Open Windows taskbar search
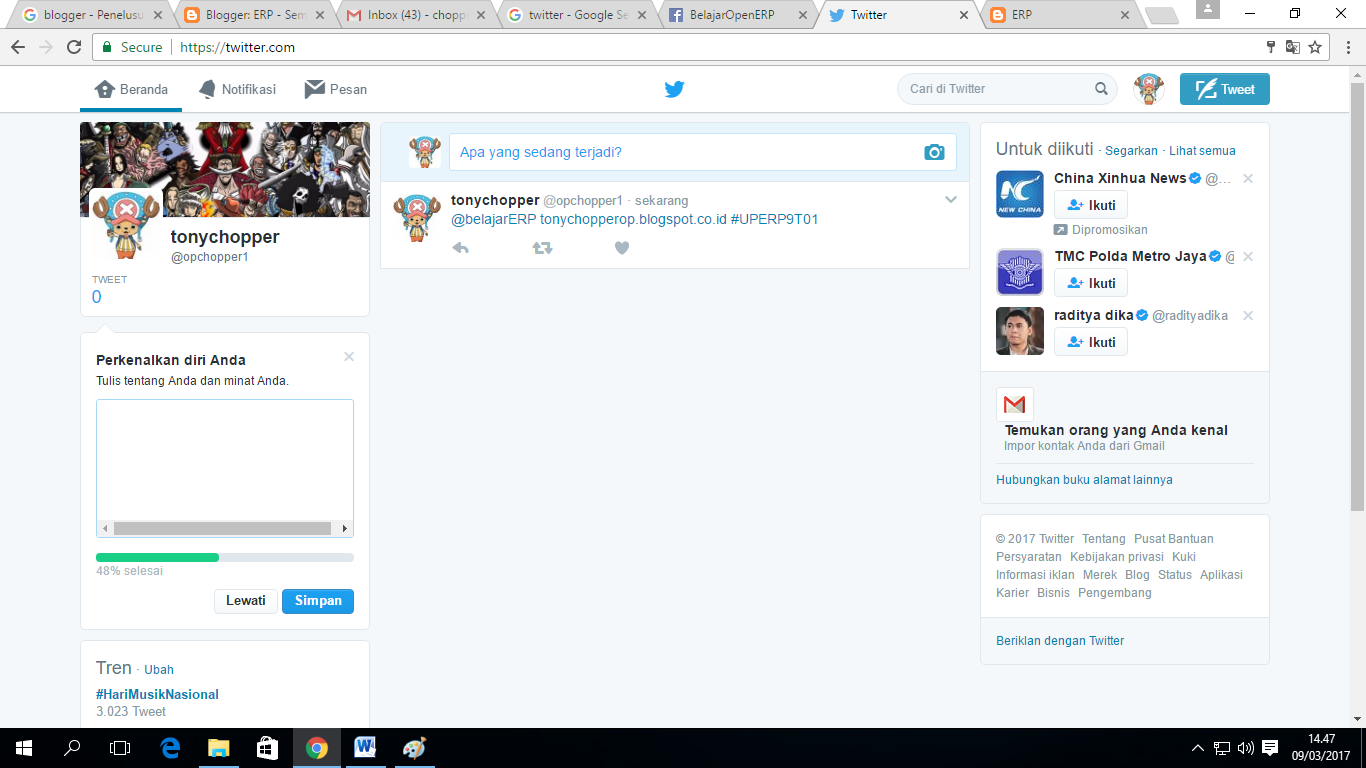 coord(72,748)
